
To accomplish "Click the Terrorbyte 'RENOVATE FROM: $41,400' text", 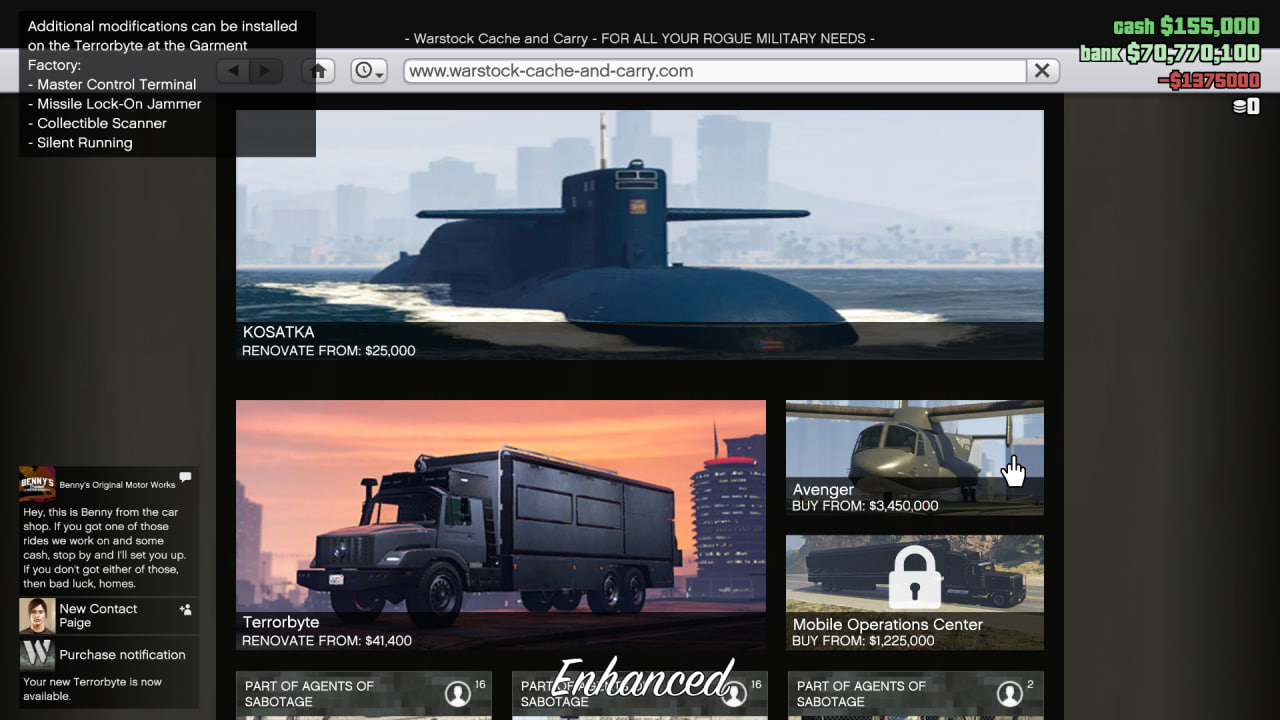I will coord(327,641).
